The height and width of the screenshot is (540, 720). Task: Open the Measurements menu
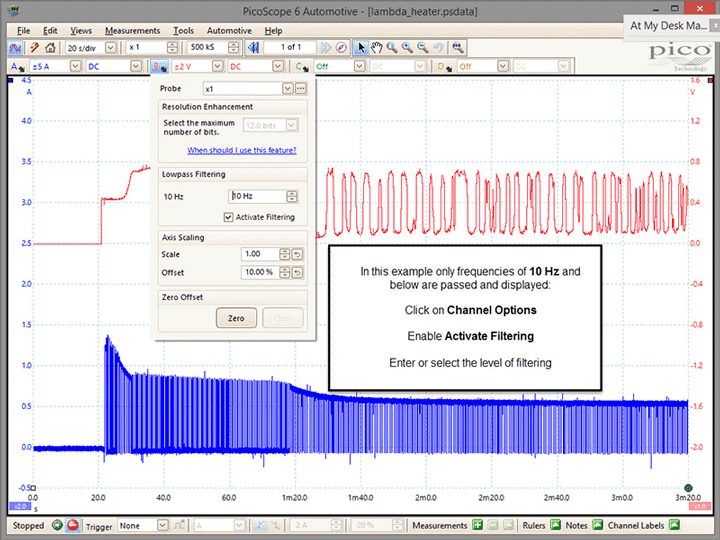tap(132, 31)
